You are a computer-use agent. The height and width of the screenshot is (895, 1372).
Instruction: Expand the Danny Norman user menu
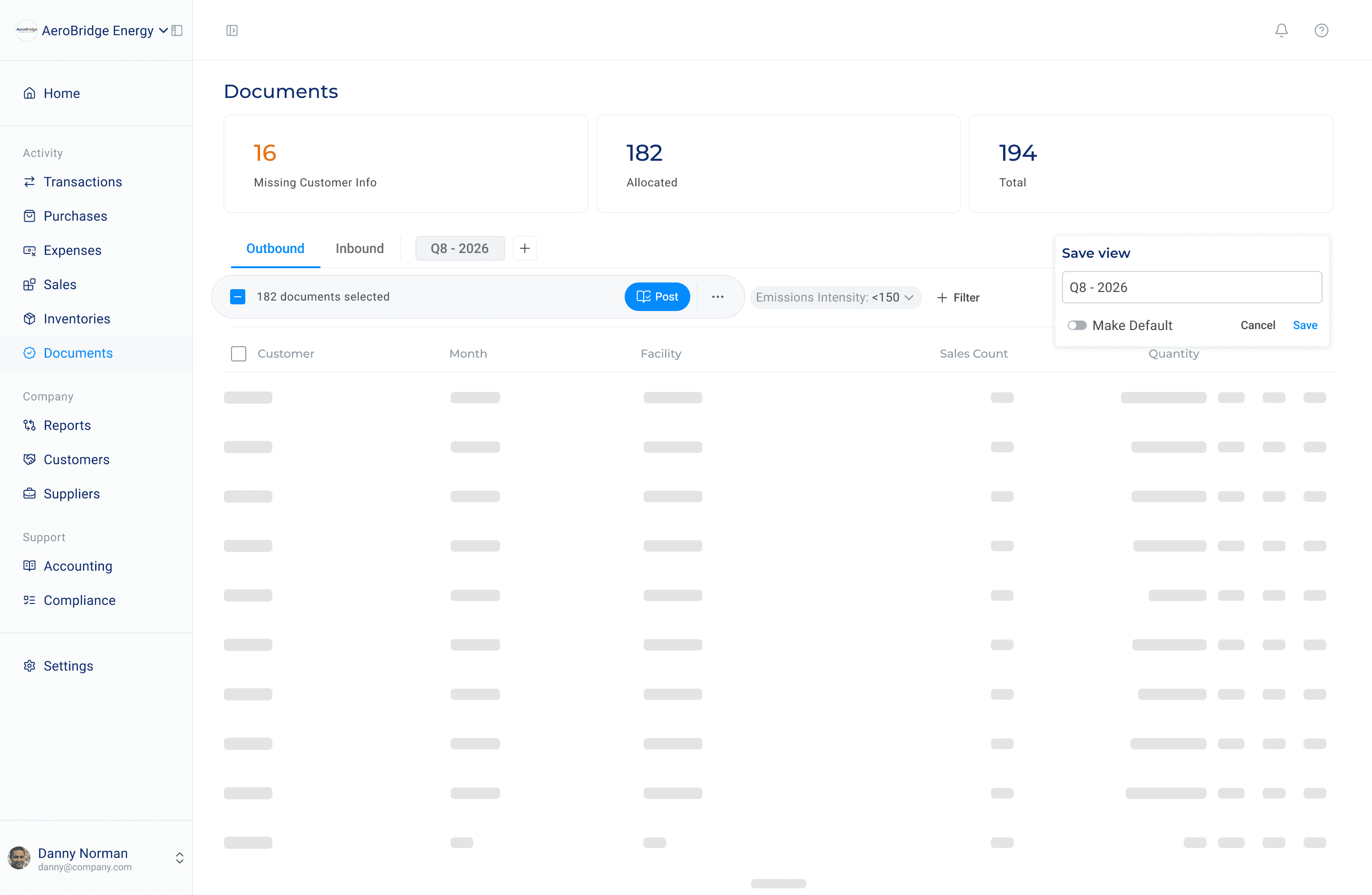click(x=179, y=857)
